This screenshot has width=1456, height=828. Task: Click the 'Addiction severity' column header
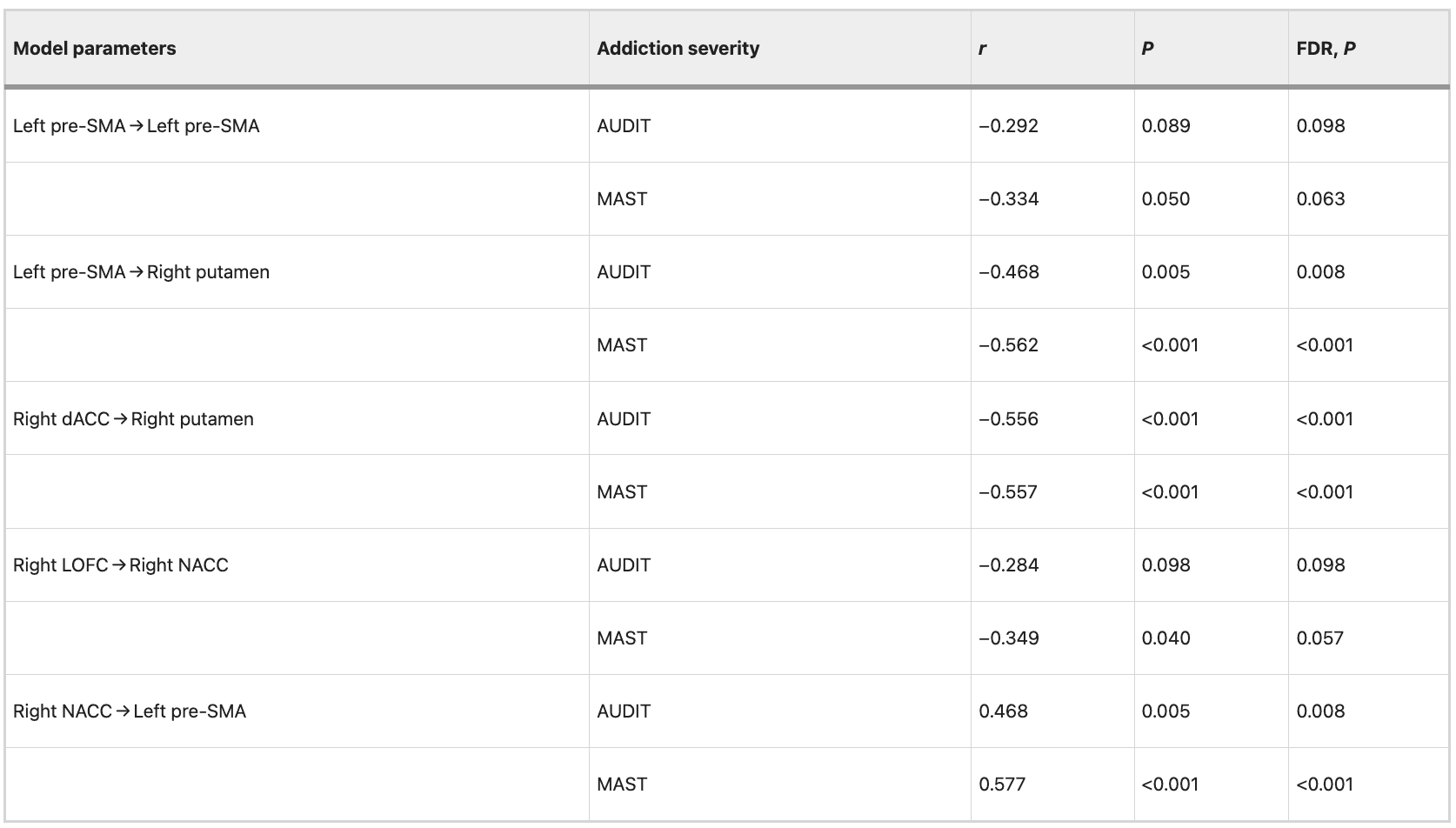(678, 49)
